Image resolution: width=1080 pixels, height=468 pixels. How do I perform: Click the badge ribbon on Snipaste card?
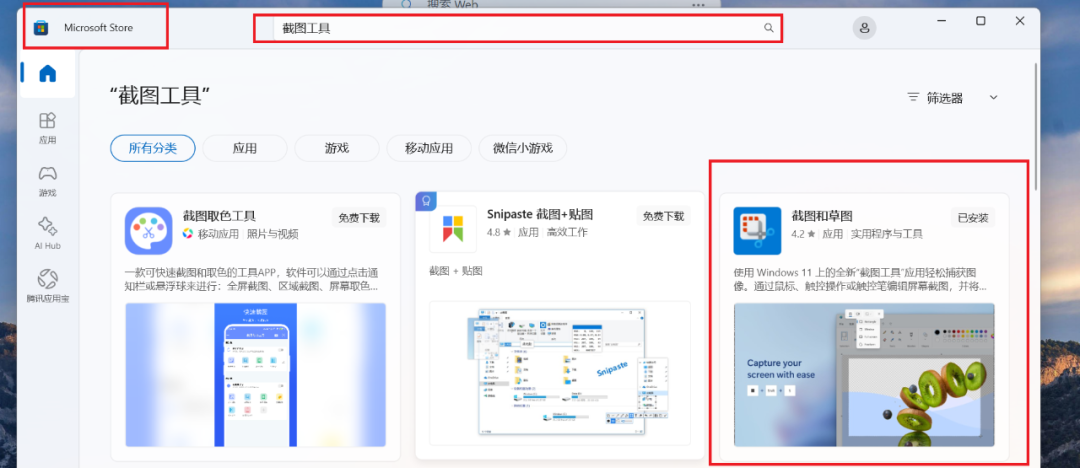[x=426, y=201]
